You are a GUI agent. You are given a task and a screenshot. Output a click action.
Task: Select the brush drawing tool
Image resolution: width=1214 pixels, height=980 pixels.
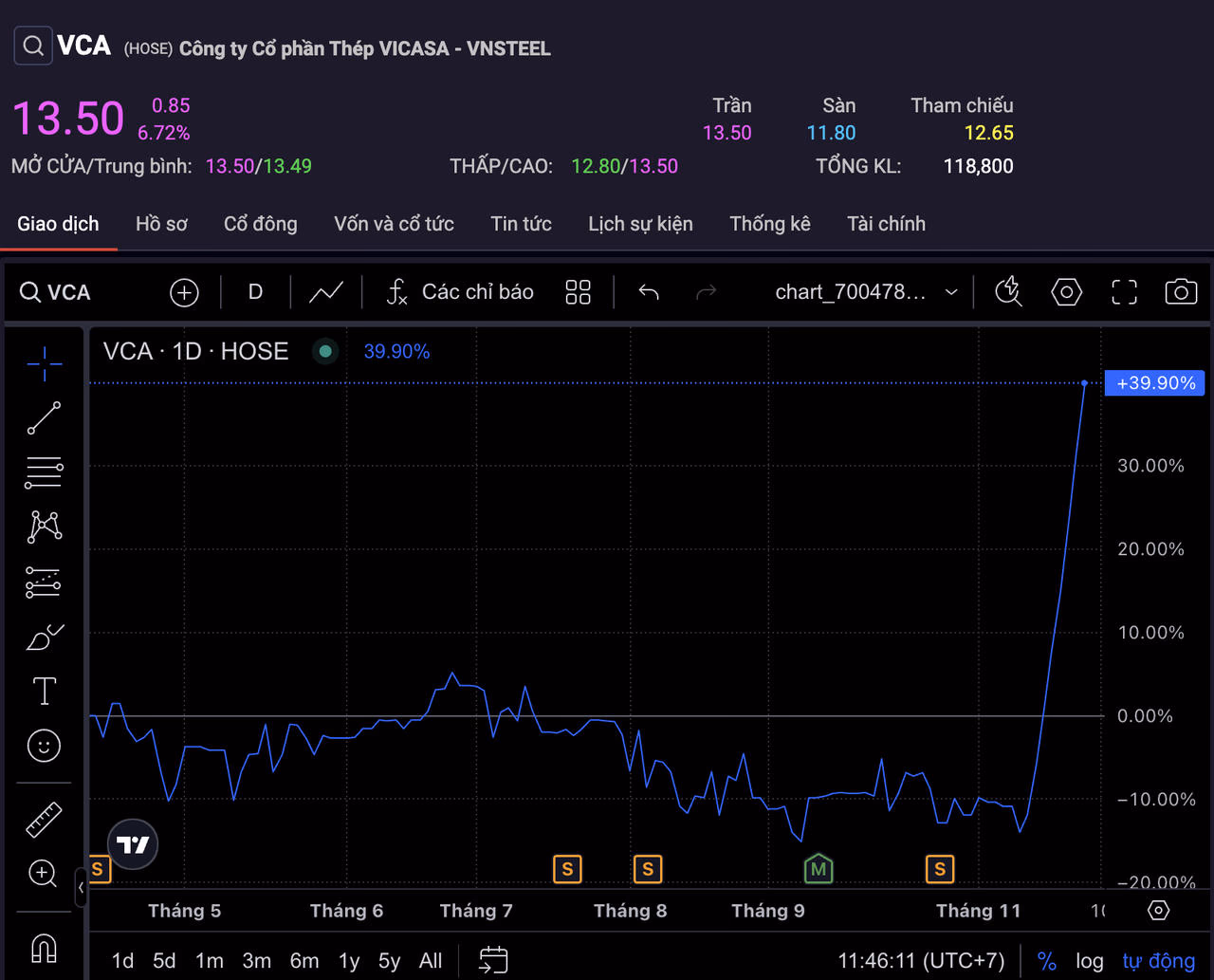(x=44, y=638)
